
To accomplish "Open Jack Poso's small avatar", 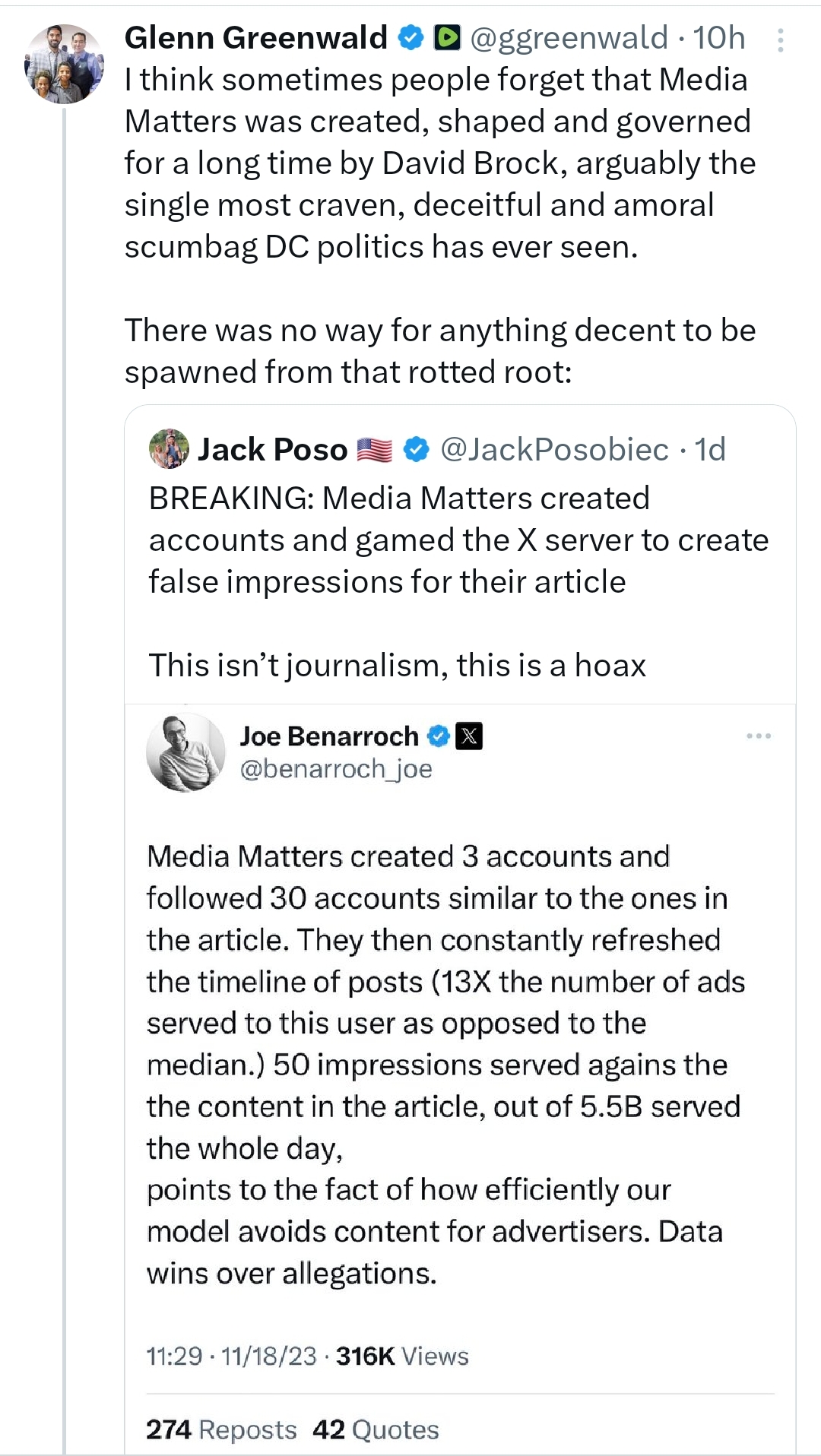I will pos(169,448).
